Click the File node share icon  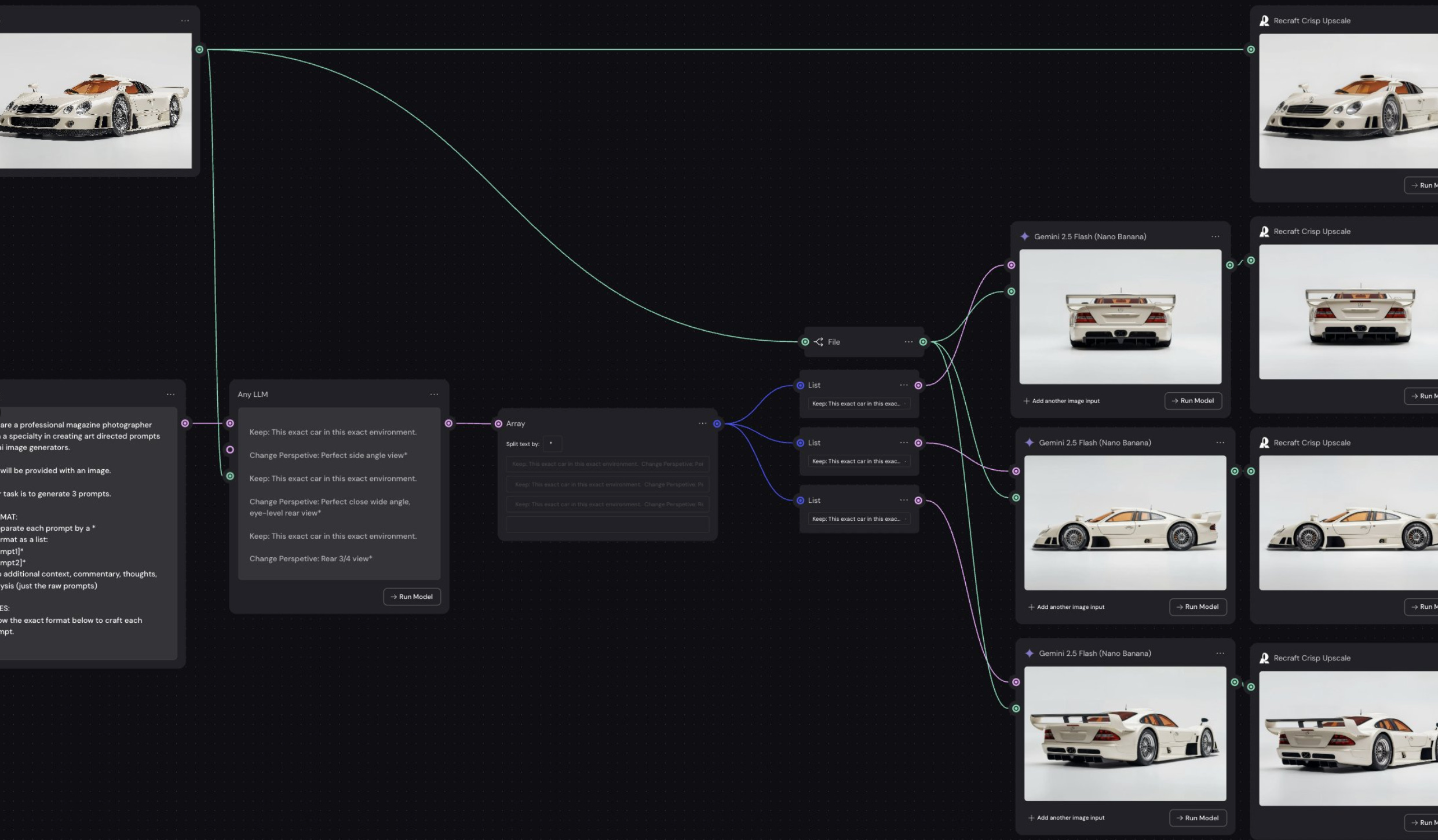coord(818,342)
